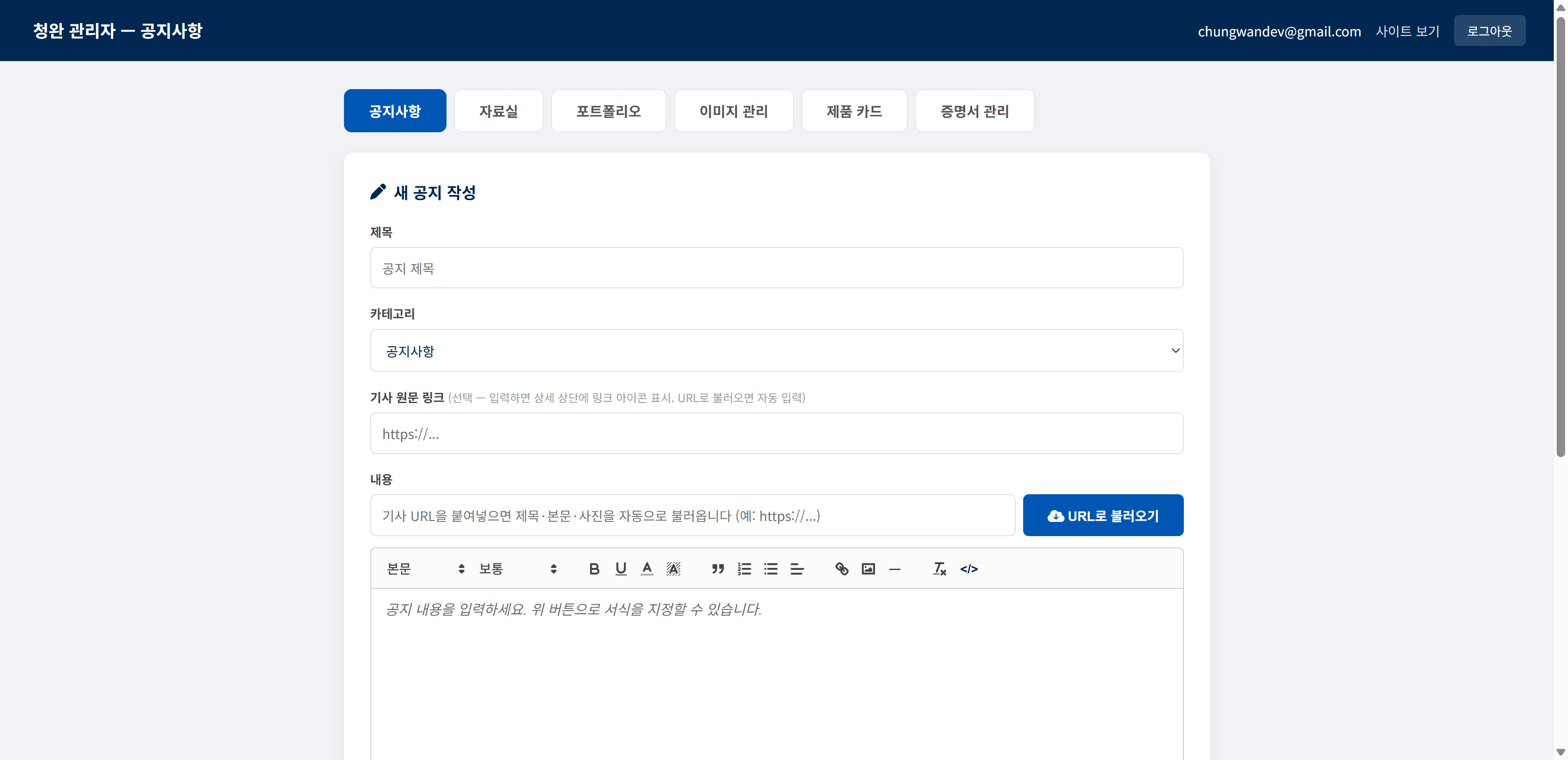
Task: Insert a numbered ordered list
Action: pos(744,569)
